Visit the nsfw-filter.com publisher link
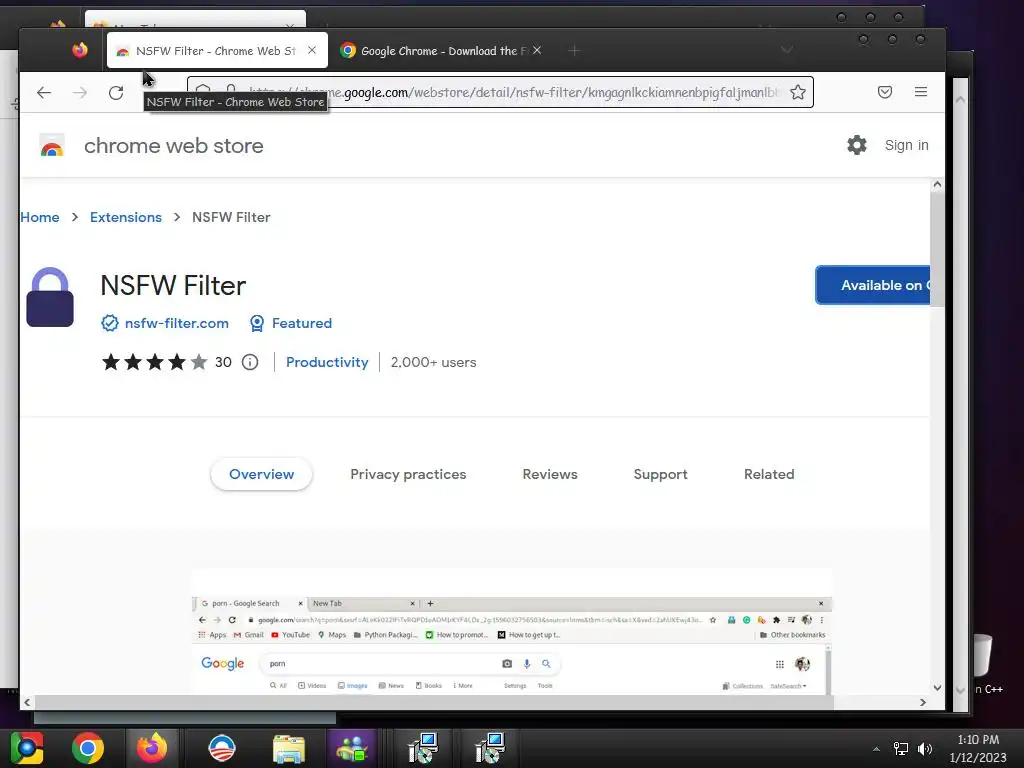Viewport: 1024px width, 768px height. pyautogui.click(x=176, y=323)
